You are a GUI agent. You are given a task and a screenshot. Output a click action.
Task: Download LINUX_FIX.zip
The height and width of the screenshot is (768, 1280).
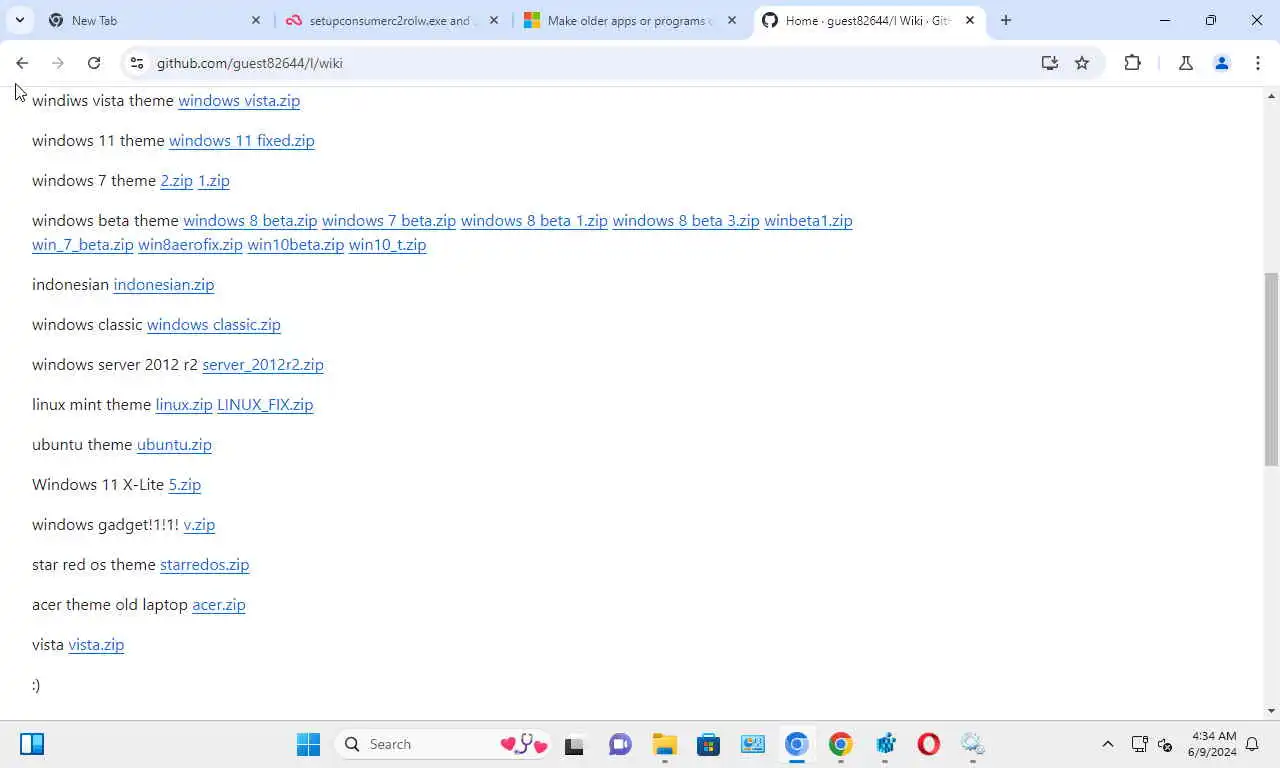(265, 405)
